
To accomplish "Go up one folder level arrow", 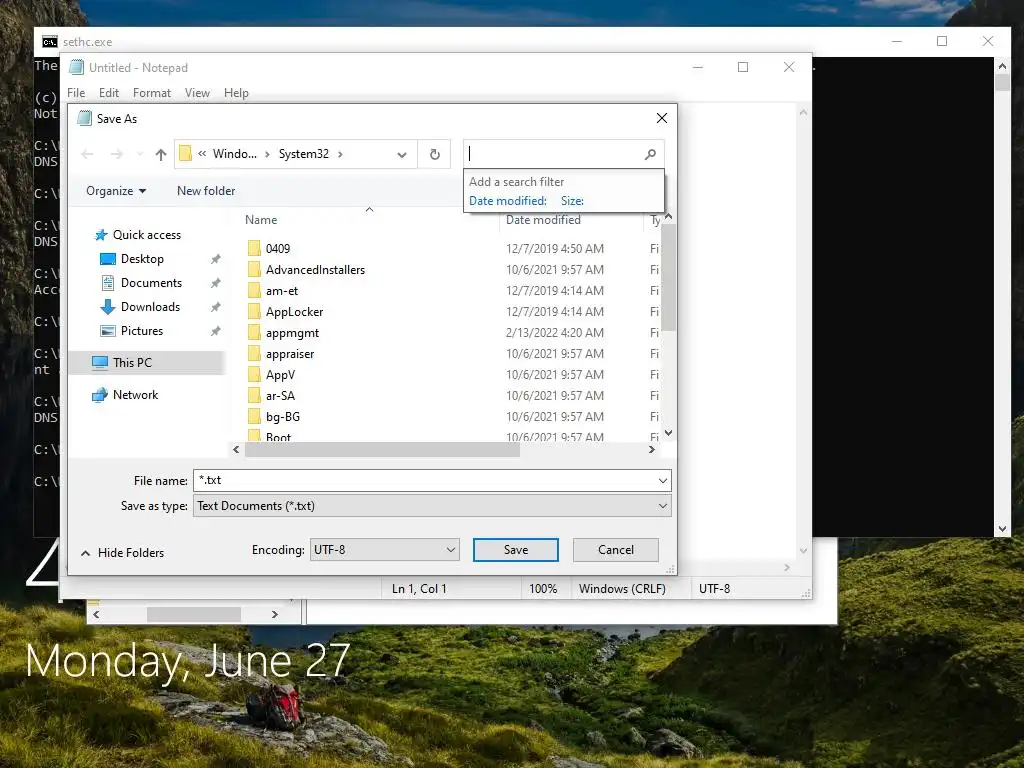I will (161, 155).
